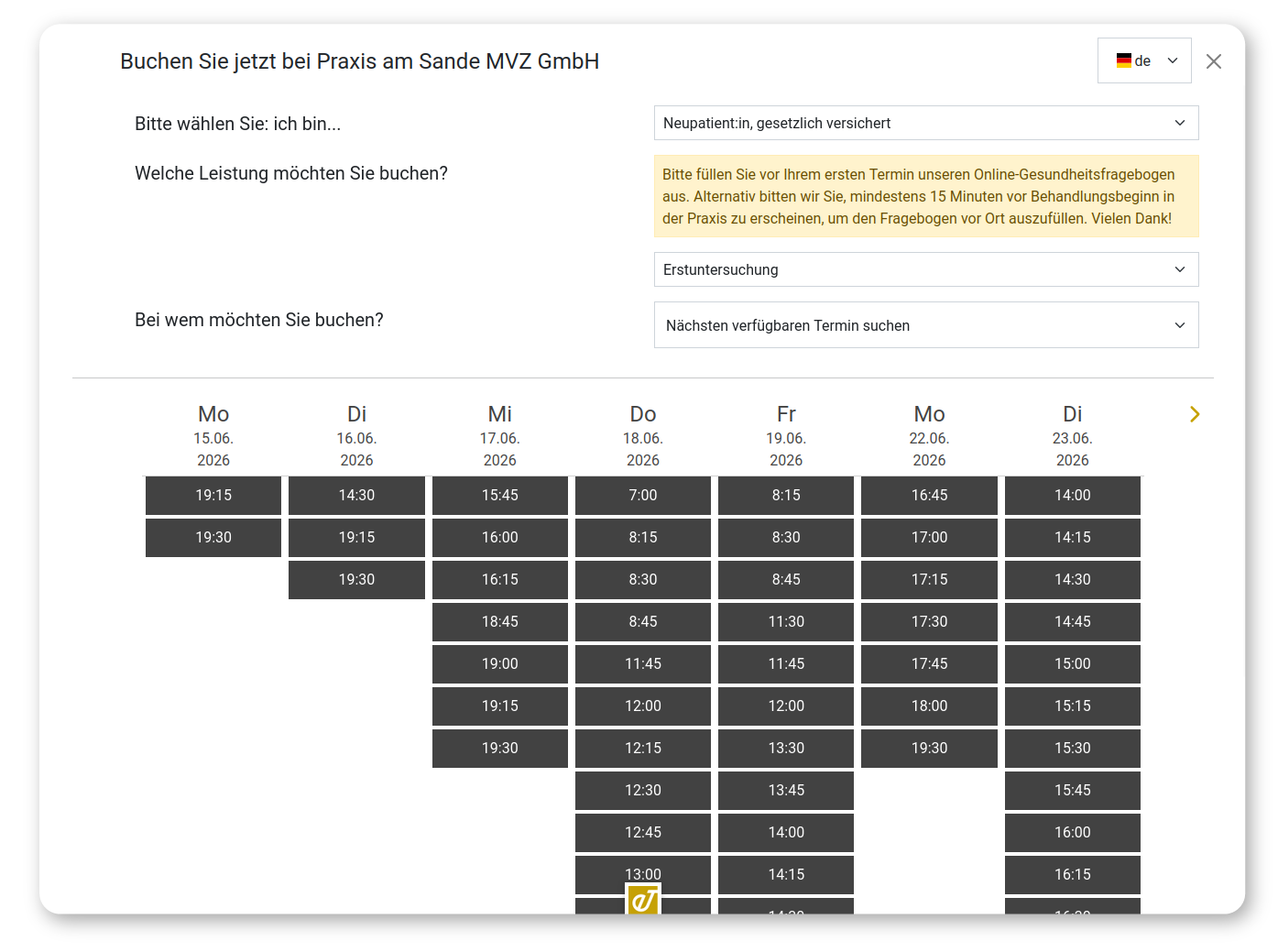Choose 16:00 on Tuesday 23.06.

pyautogui.click(x=1073, y=833)
